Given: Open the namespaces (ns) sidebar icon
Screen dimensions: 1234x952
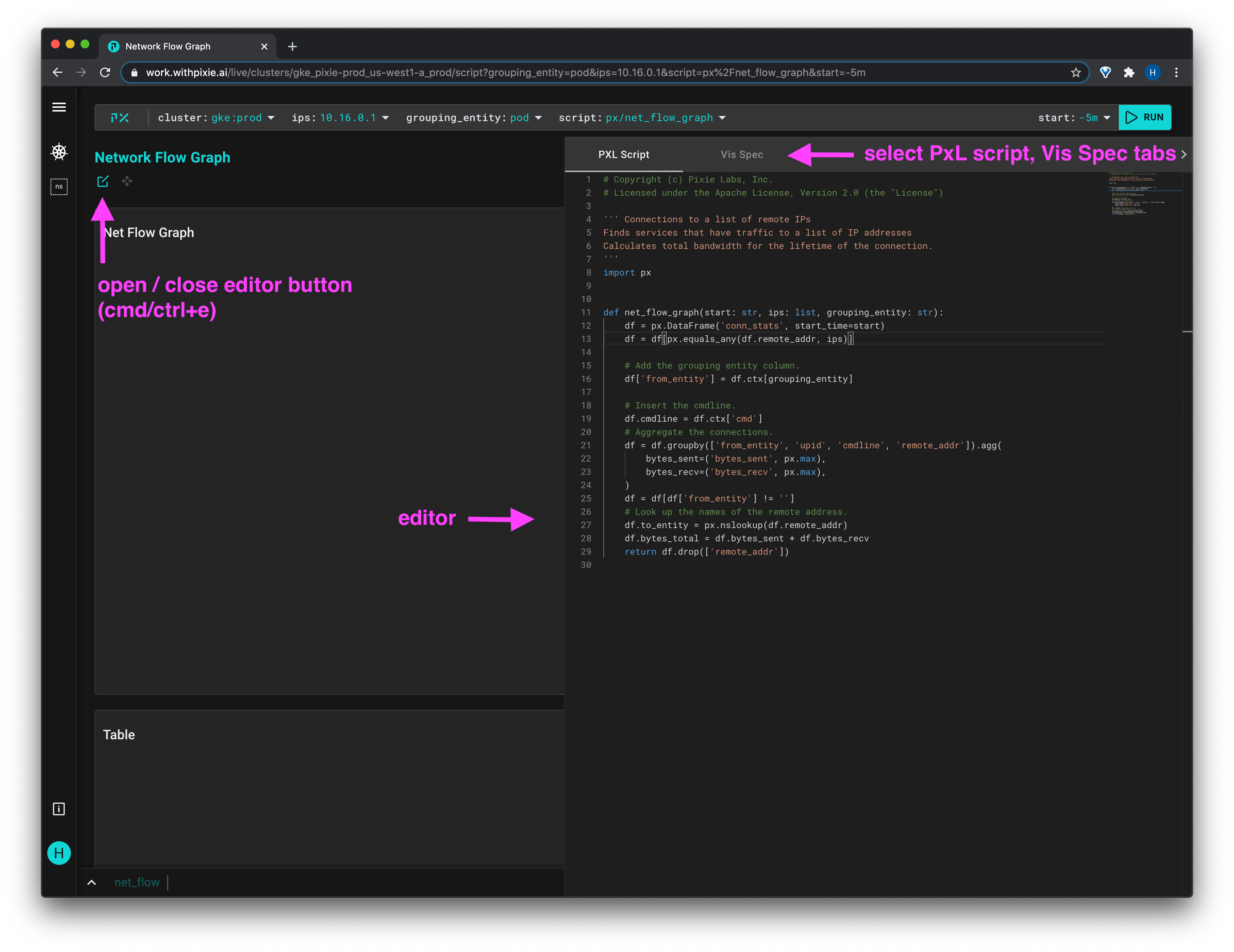Looking at the screenshot, I should click(x=59, y=186).
